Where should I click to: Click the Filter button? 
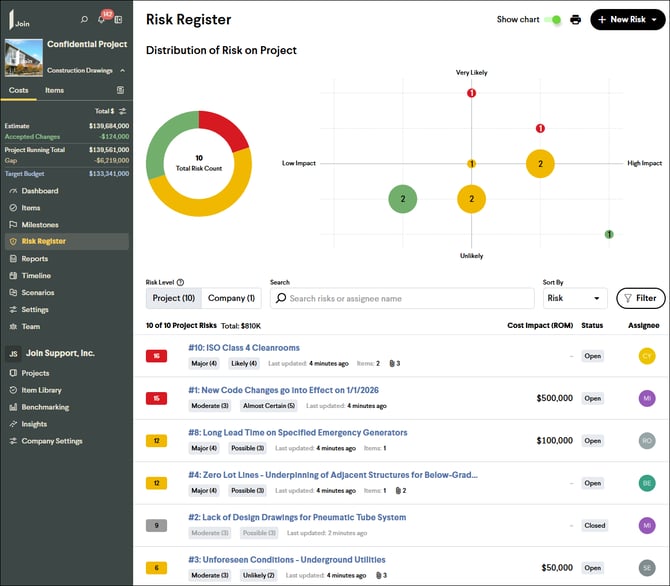coord(640,298)
